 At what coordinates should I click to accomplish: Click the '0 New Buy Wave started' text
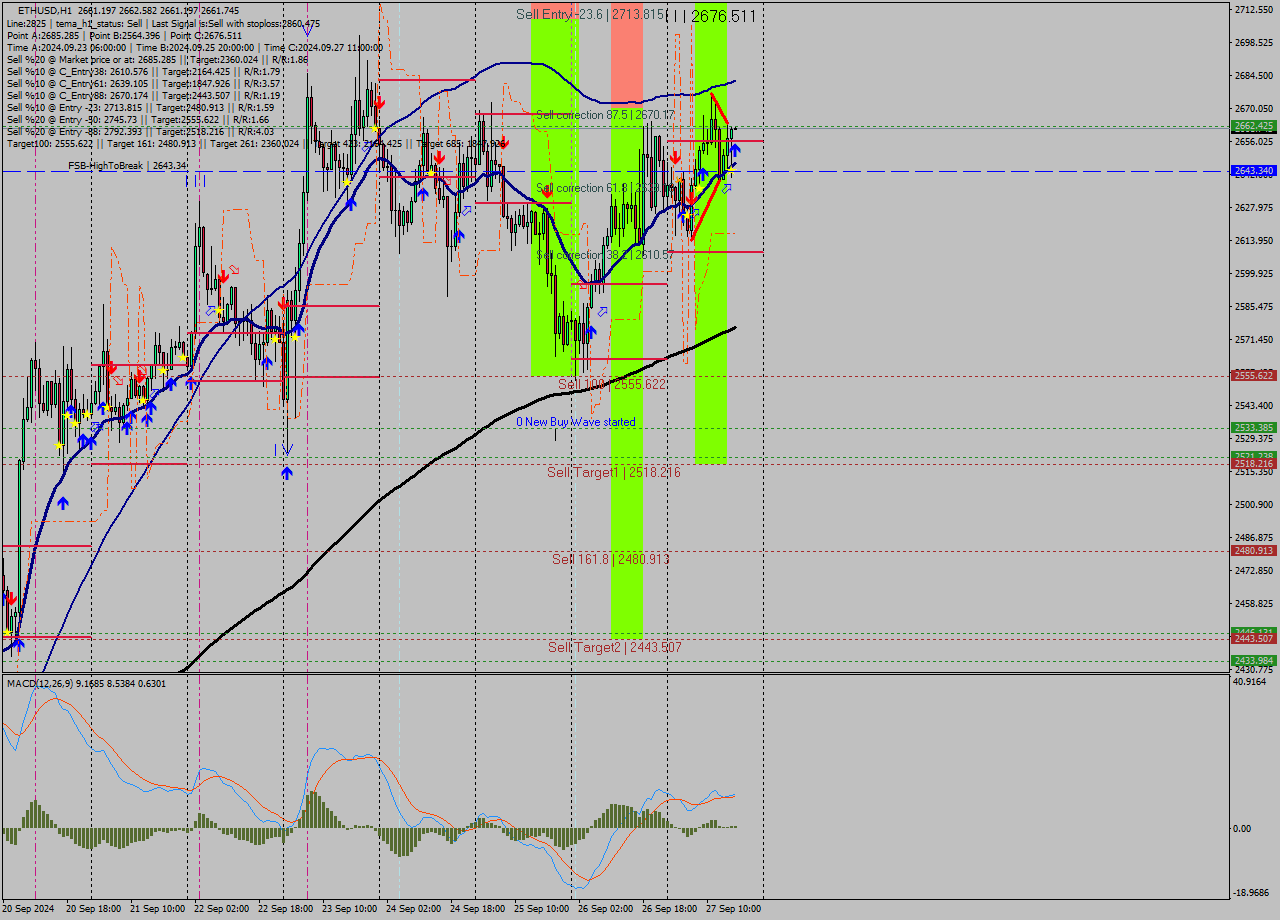coord(576,422)
